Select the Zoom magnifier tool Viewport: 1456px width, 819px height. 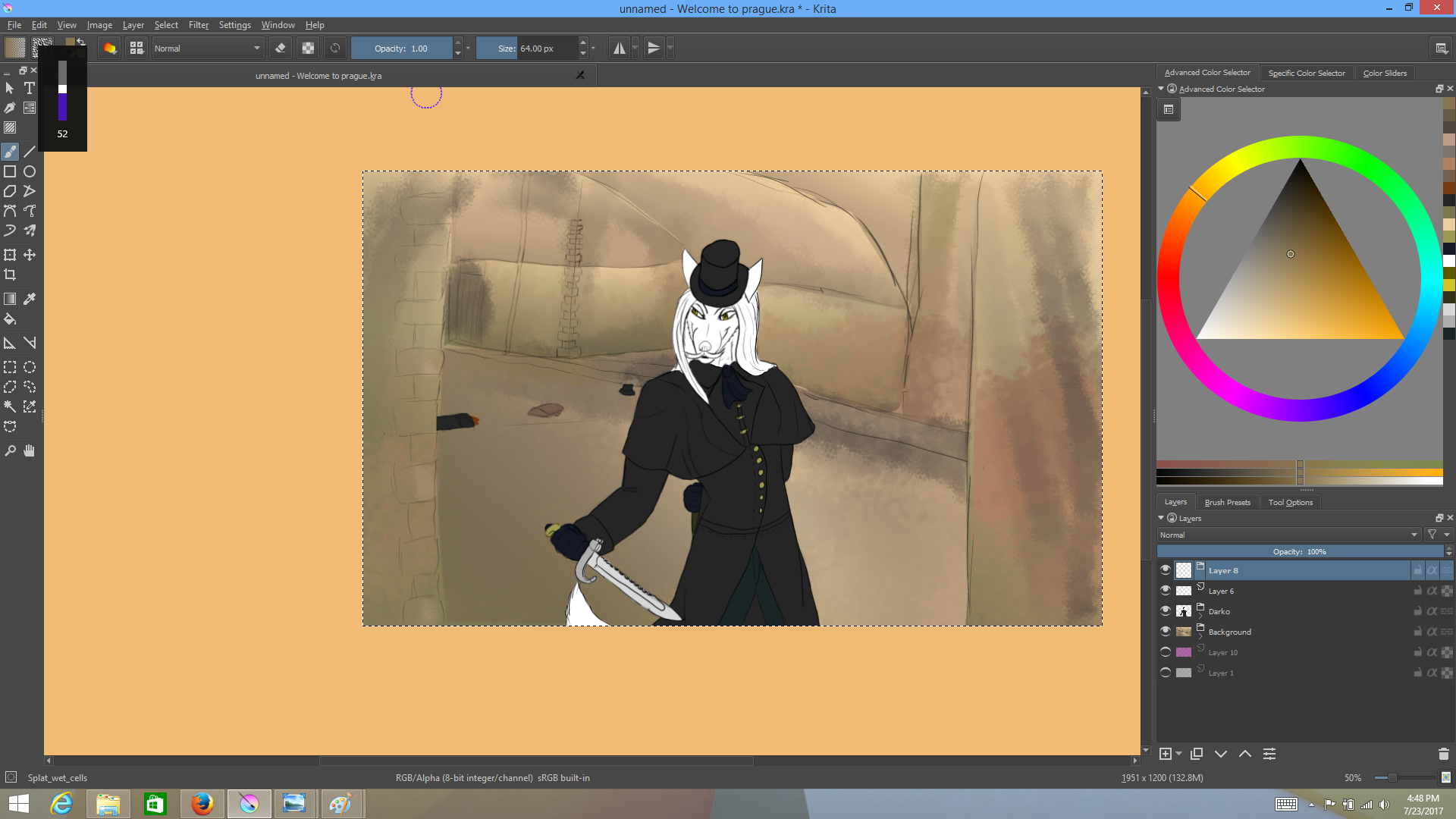(10, 451)
